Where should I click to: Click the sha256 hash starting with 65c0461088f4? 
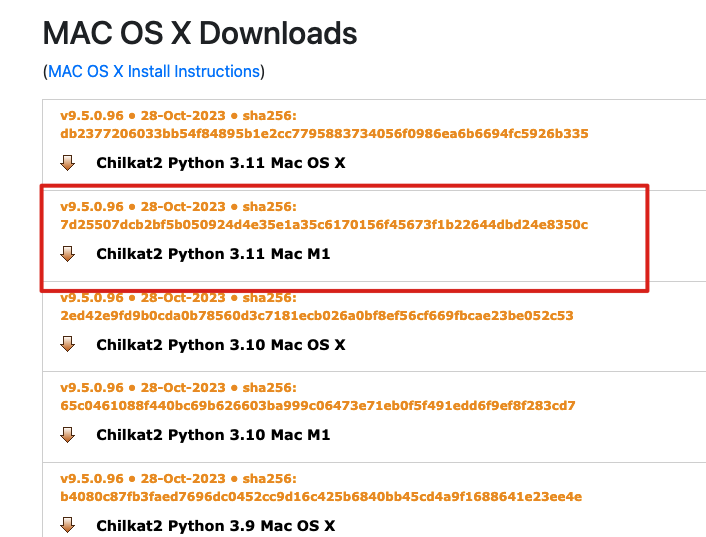[x=318, y=405]
